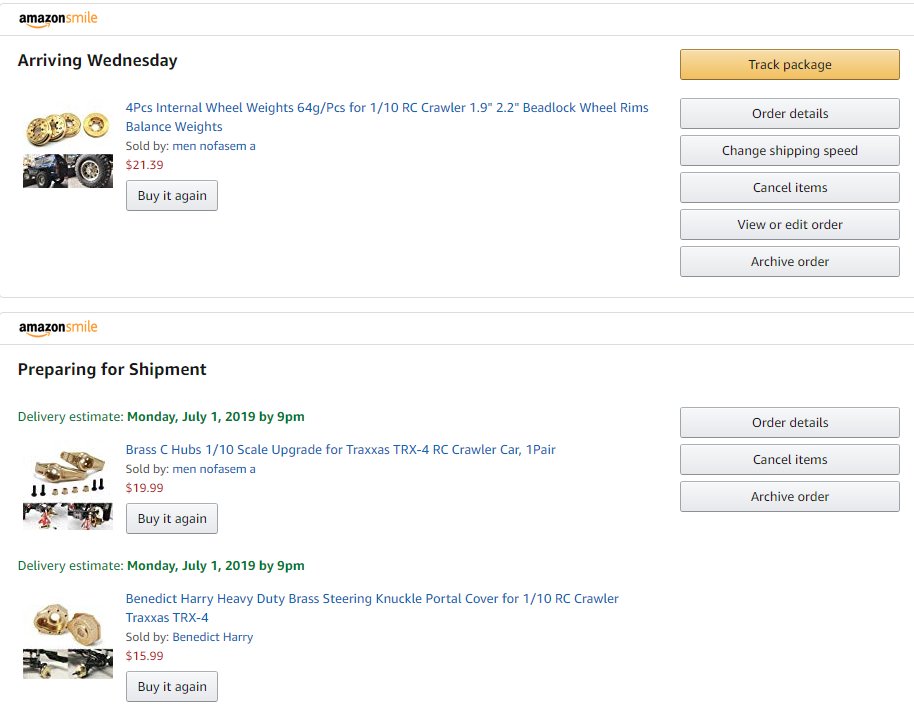Open the 4Pcs Internal Wheel Weights product link
914x712 pixels.
[387, 117]
